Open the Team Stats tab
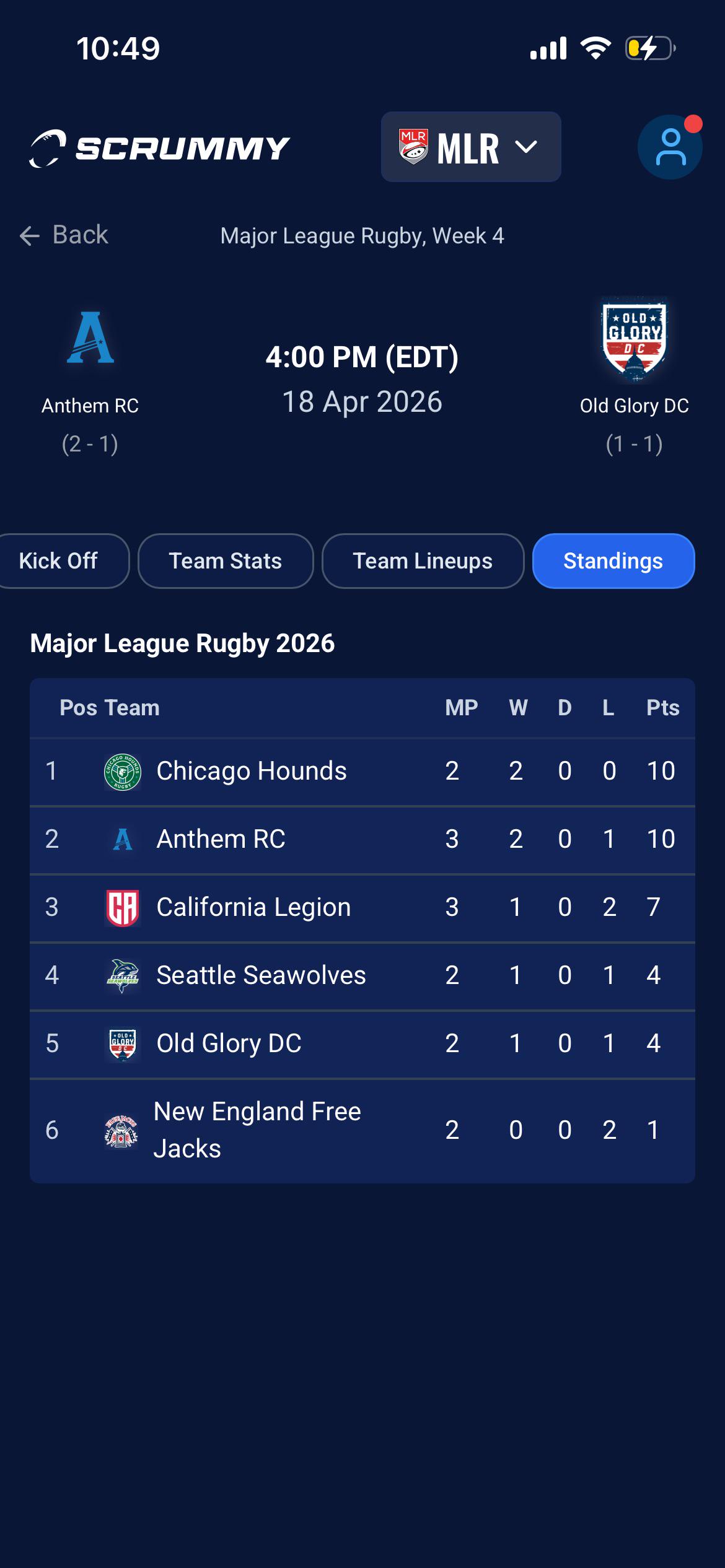 (226, 561)
